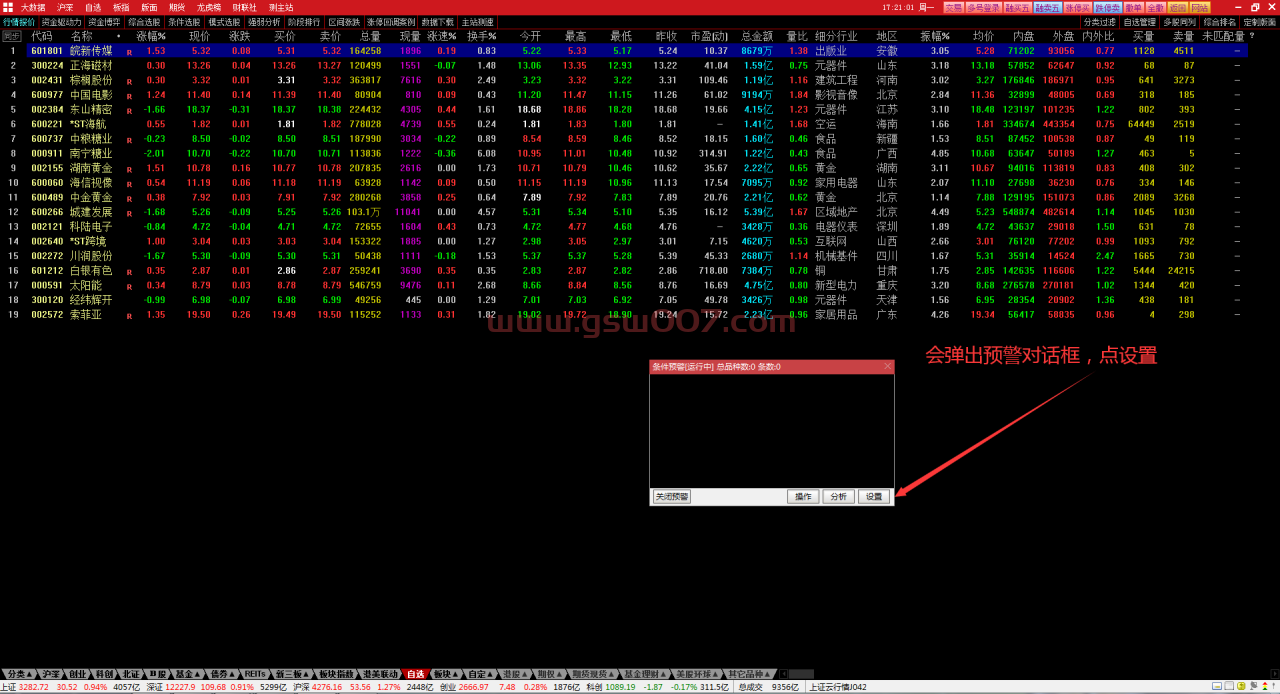
Task: Open the 版面 menu
Action: (x=149, y=7)
